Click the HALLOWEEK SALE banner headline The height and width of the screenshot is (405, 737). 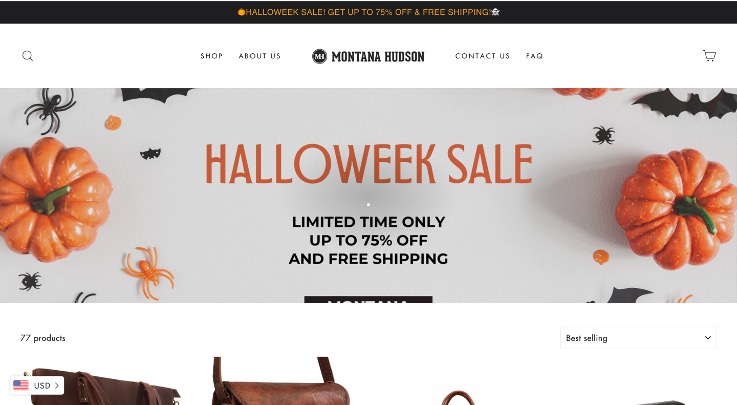369,164
